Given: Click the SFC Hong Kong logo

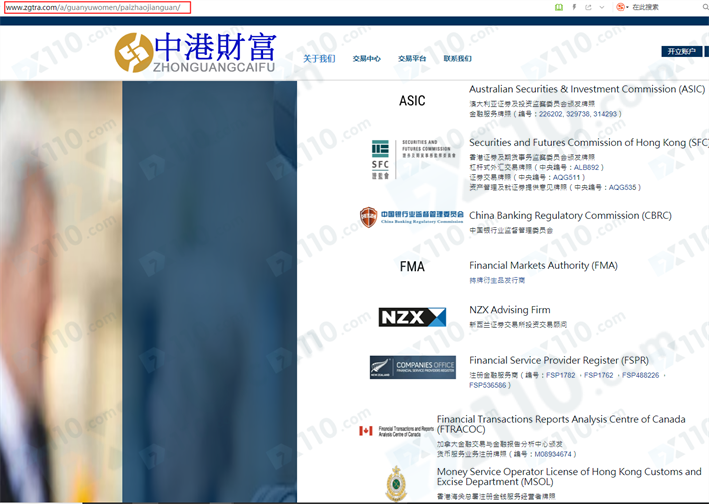Looking at the screenshot, I should (x=414, y=159).
